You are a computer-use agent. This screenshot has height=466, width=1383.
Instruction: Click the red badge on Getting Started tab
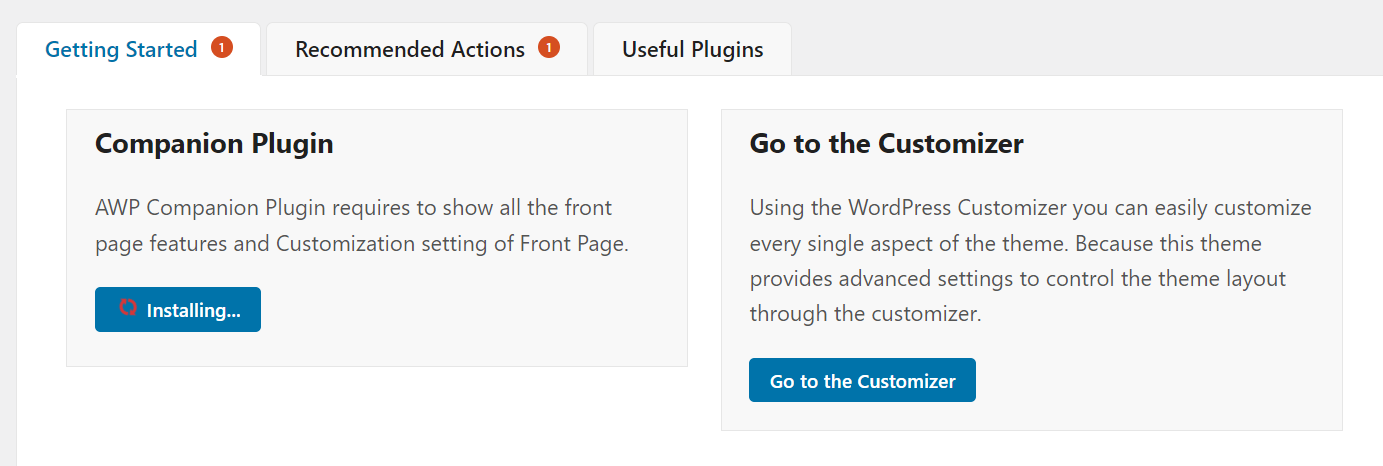pos(222,48)
